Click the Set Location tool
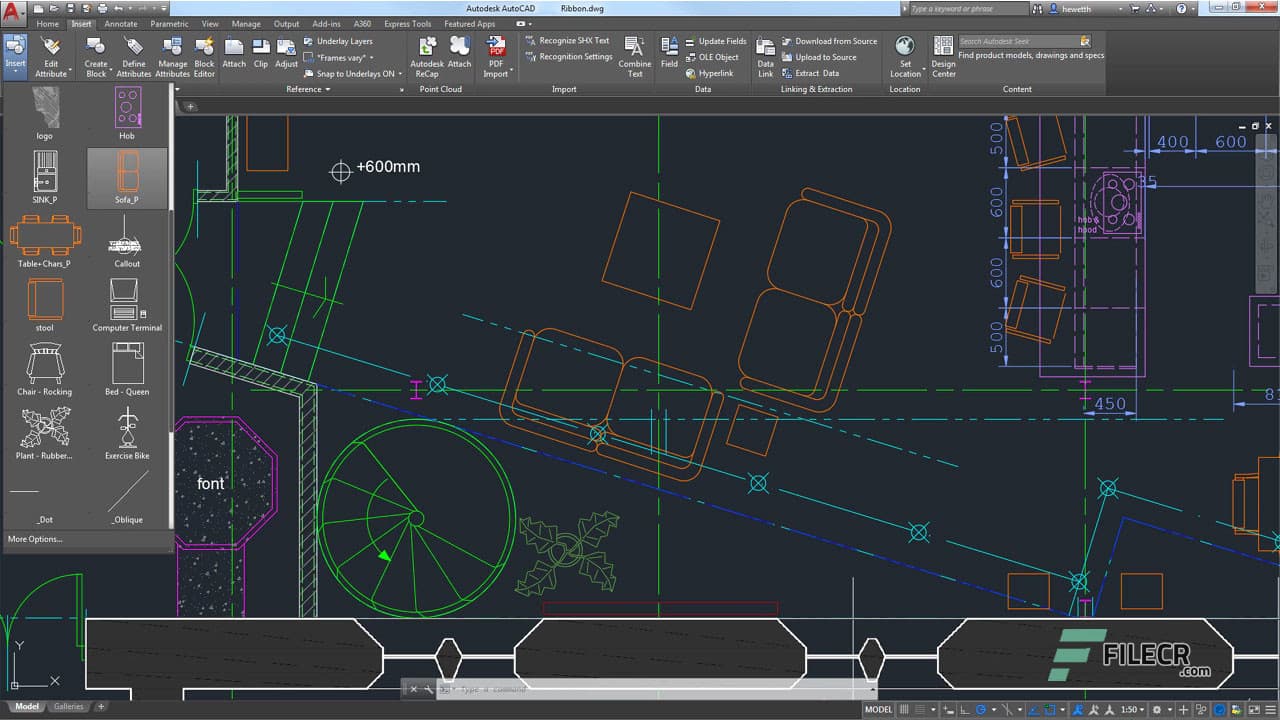 pos(905,55)
